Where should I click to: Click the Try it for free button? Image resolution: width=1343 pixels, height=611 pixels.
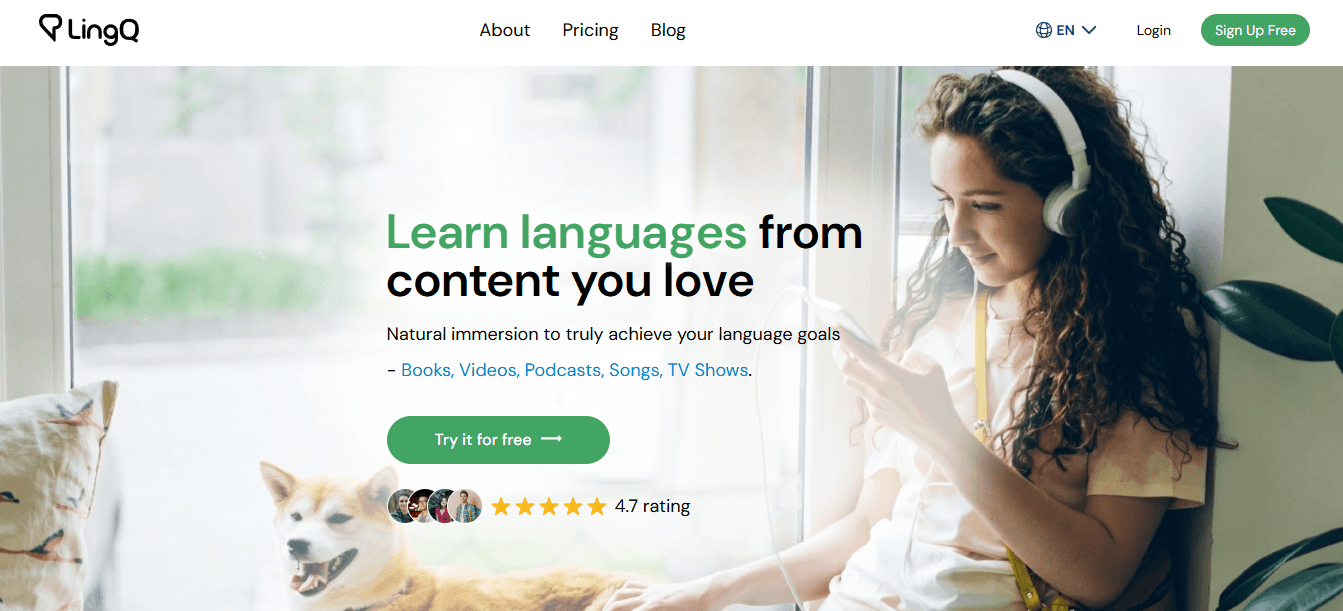[498, 440]
